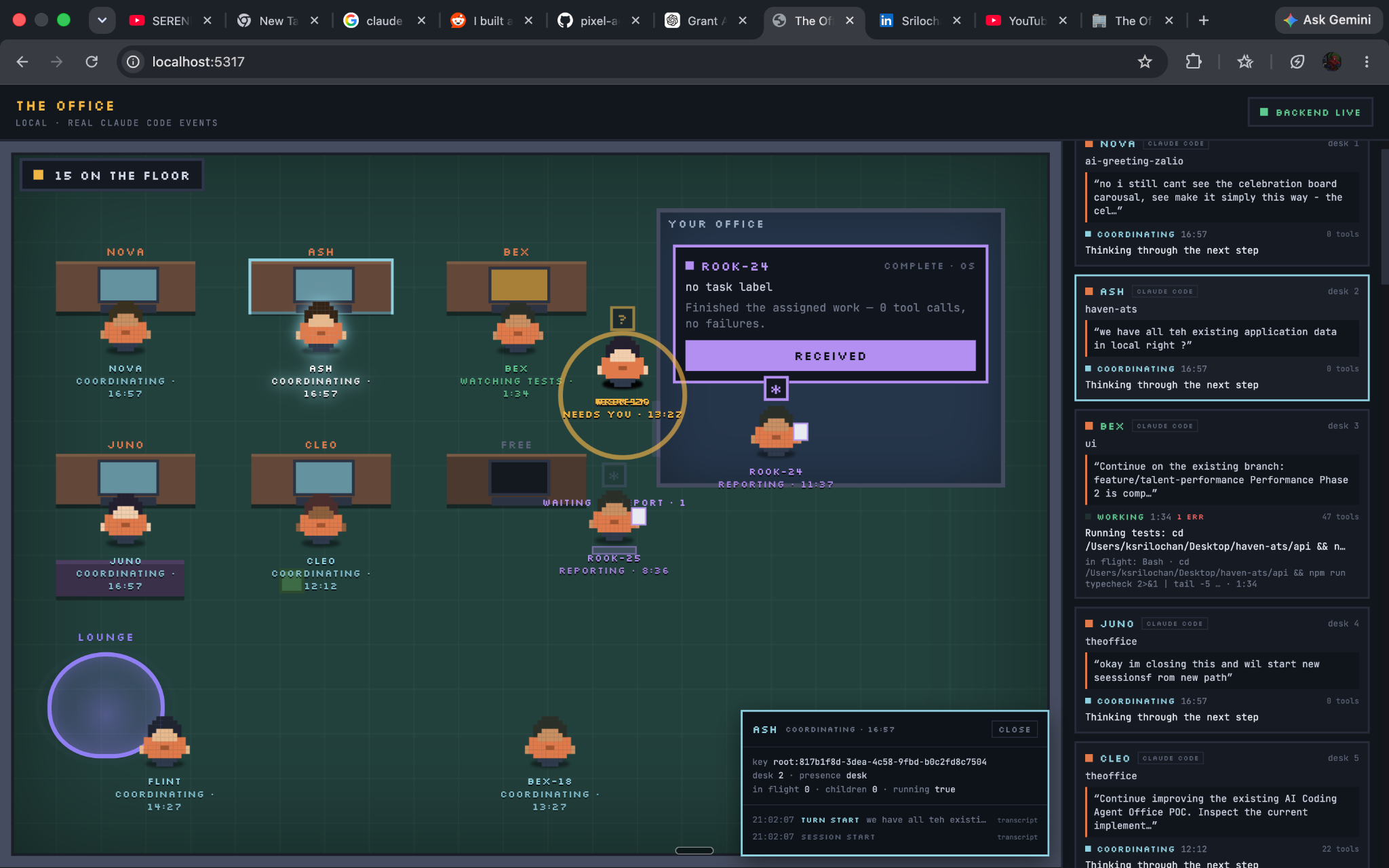This screenshot has height=868, width=1389.
Task: Open the Chrome profile avatar
Action: (1332, 62)
